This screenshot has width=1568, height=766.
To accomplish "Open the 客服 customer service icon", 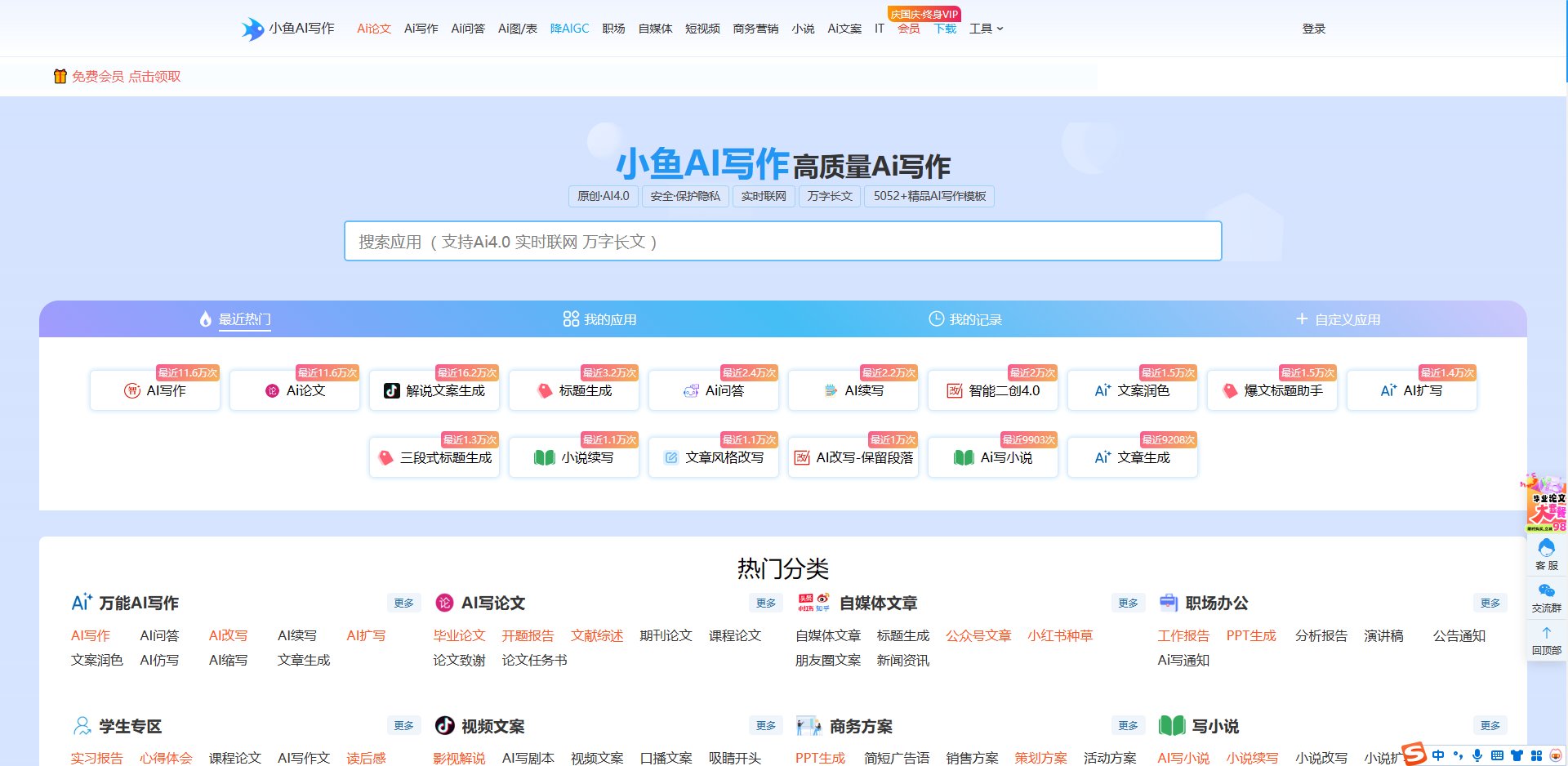I will 1546,554.
